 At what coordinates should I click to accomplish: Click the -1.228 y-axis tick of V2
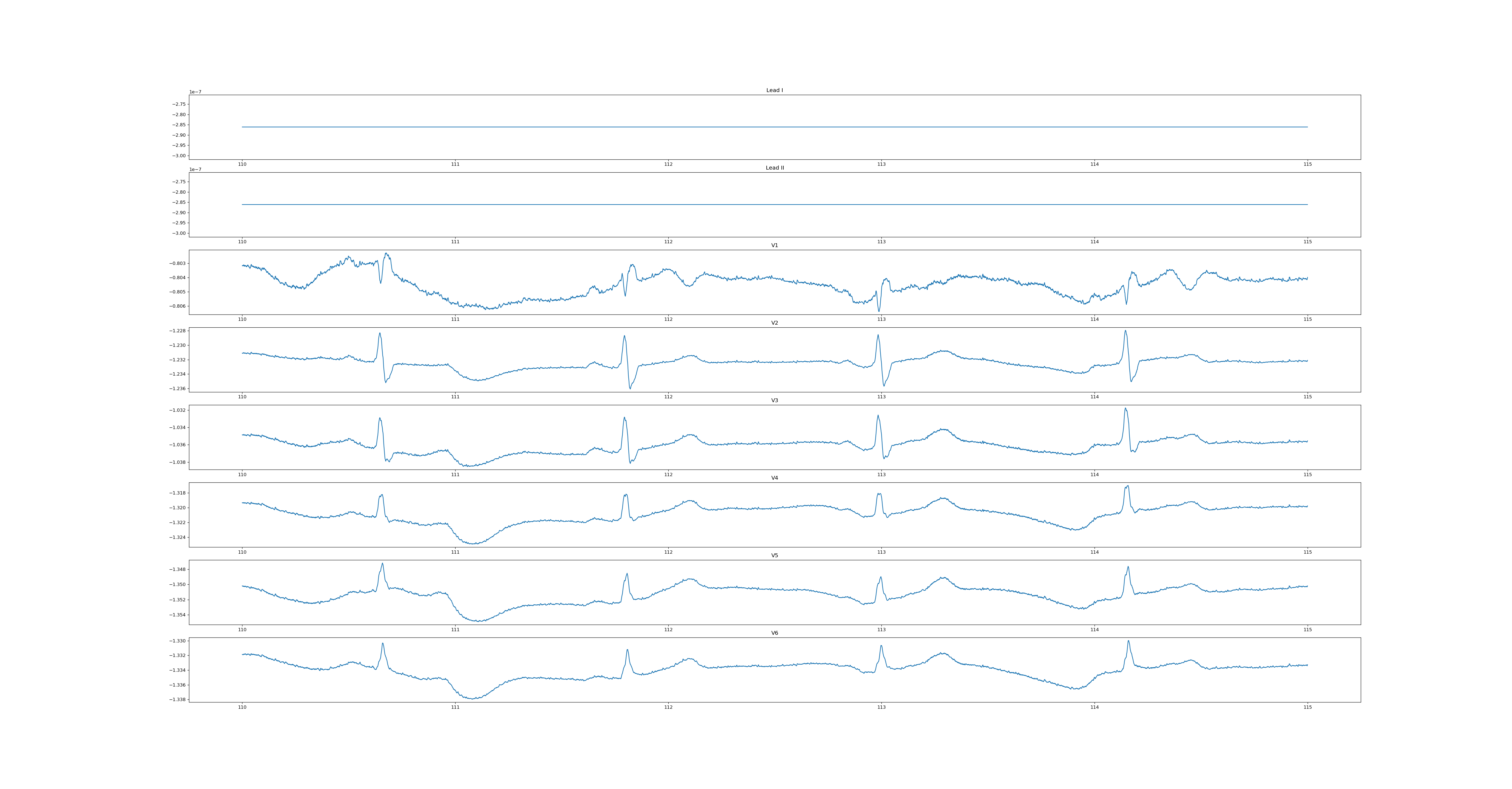tap(178, 331)
